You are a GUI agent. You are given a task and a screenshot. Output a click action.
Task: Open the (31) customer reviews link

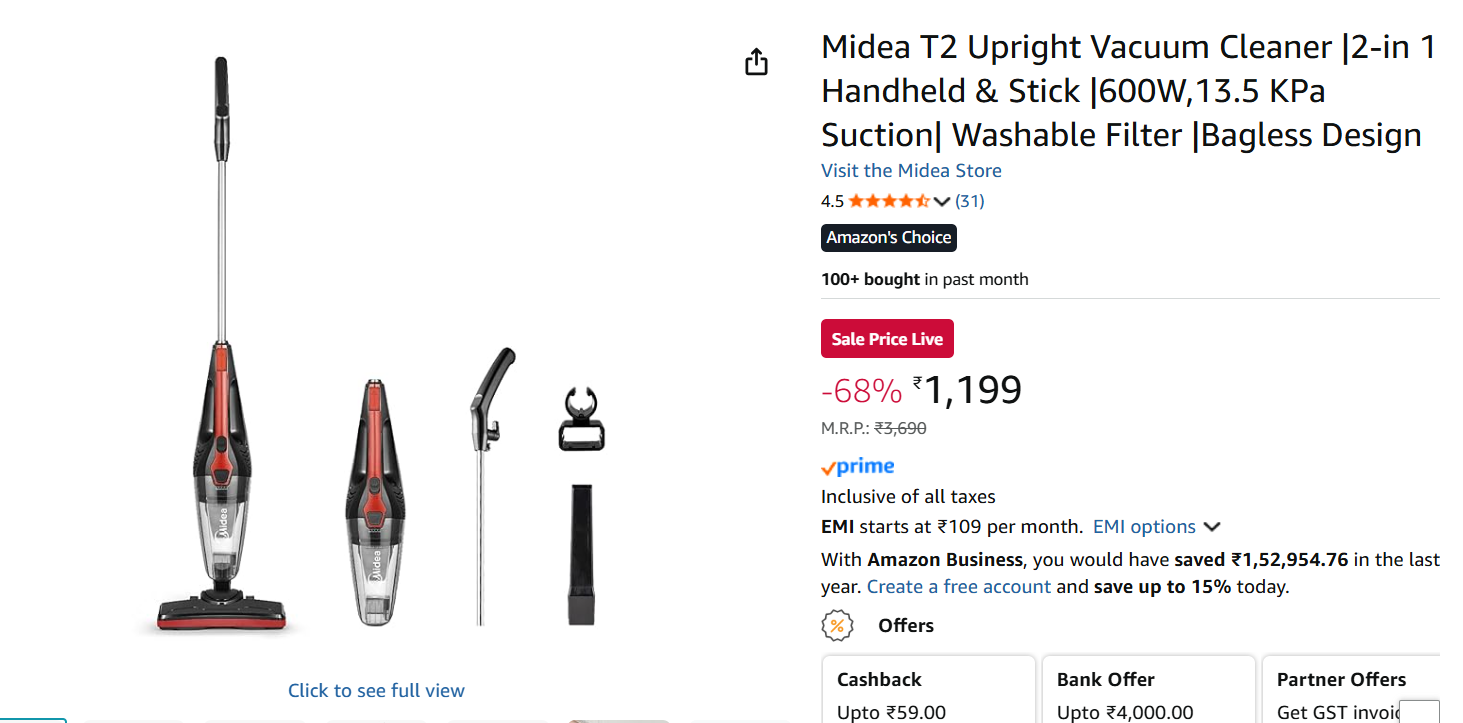click(969, 201)
